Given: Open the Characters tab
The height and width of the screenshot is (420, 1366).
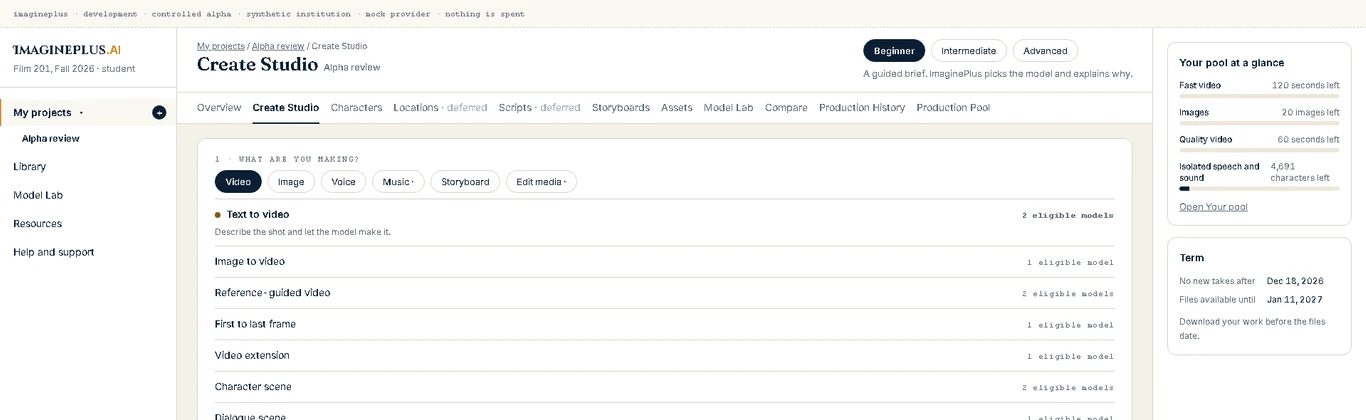Looking at the screenshot, I should pyautogui.click(x=356, y=108).
